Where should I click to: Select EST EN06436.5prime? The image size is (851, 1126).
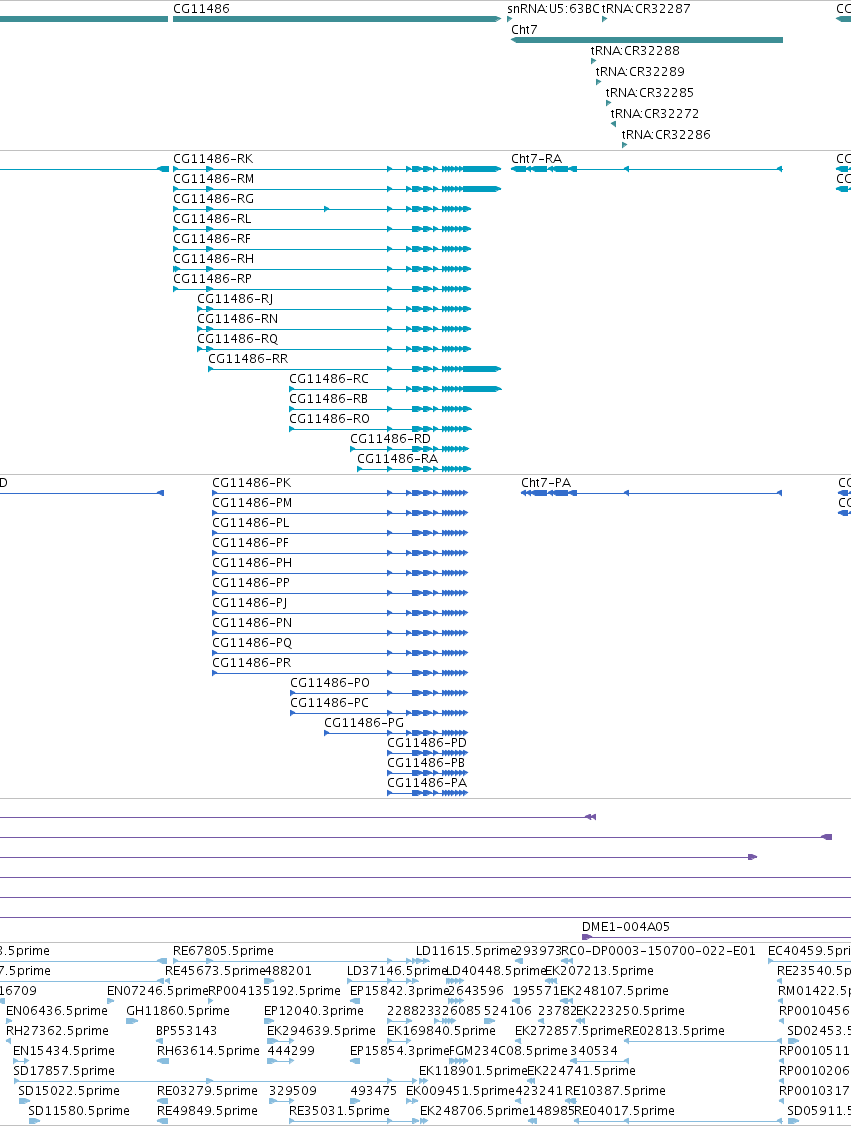point(57,1011)
